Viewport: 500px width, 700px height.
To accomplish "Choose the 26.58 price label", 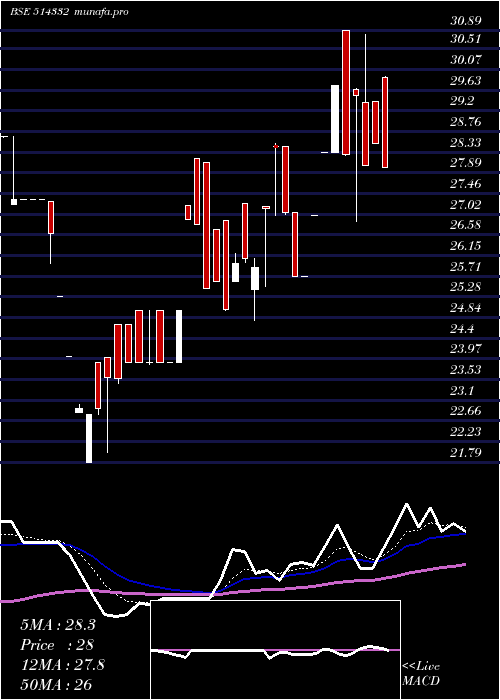I will pos(466,225).
